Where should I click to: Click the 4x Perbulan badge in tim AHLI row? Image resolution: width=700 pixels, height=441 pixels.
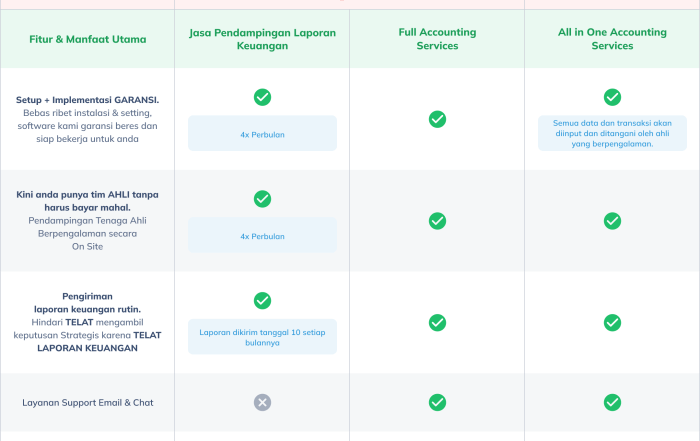click(x=262, y=236)
